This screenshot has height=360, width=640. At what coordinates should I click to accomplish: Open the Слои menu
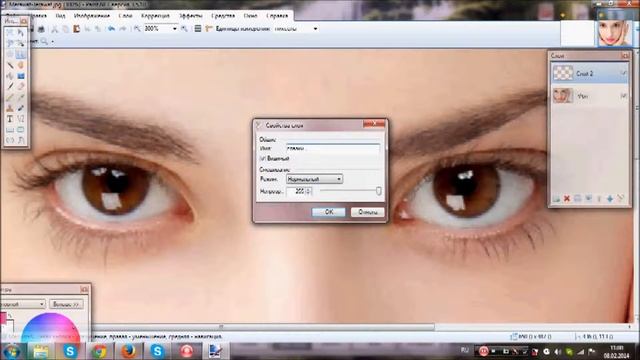pyautogui.click(x=125, y=16)
